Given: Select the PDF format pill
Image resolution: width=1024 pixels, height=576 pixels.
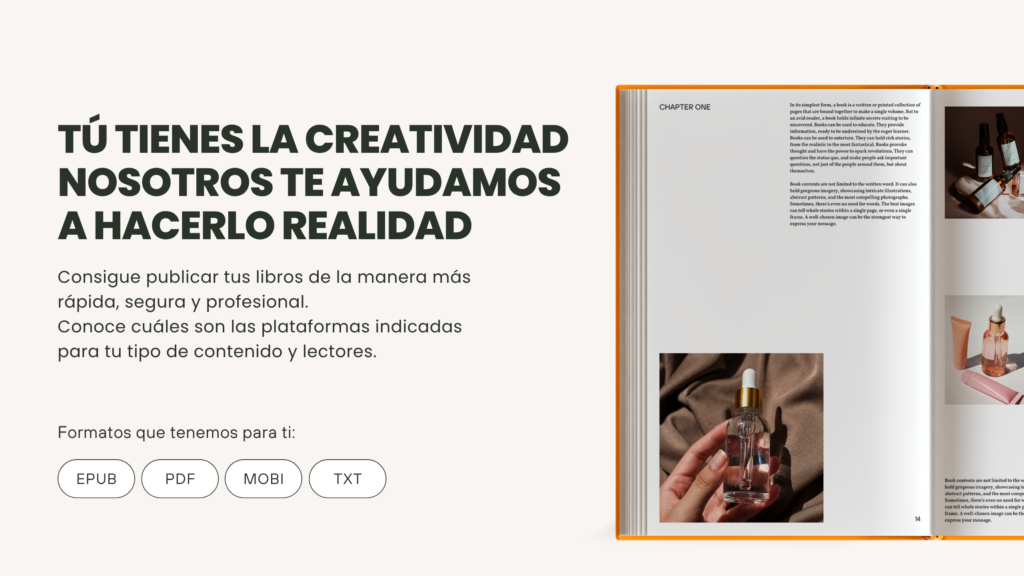Looking at the screenshot, I should click(180, 479).
